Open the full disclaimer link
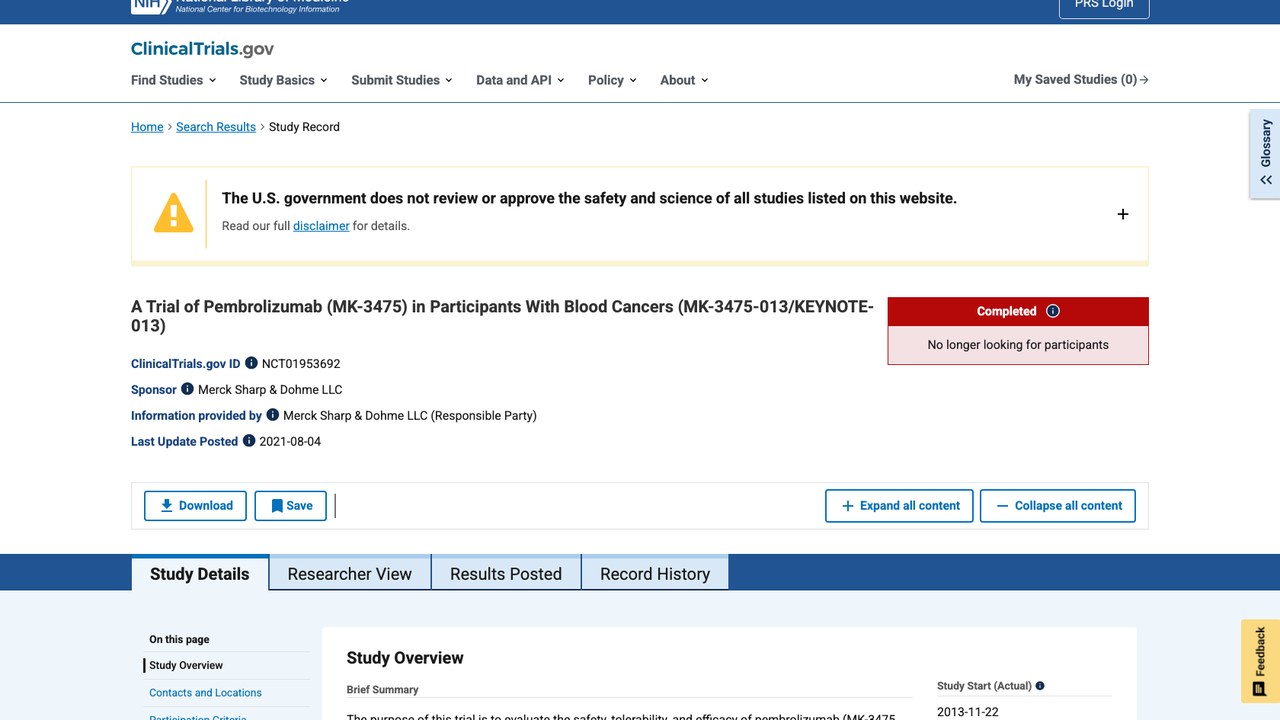Image resolution: width=1280 pixels, height=720 pixels. coord(321,226)
